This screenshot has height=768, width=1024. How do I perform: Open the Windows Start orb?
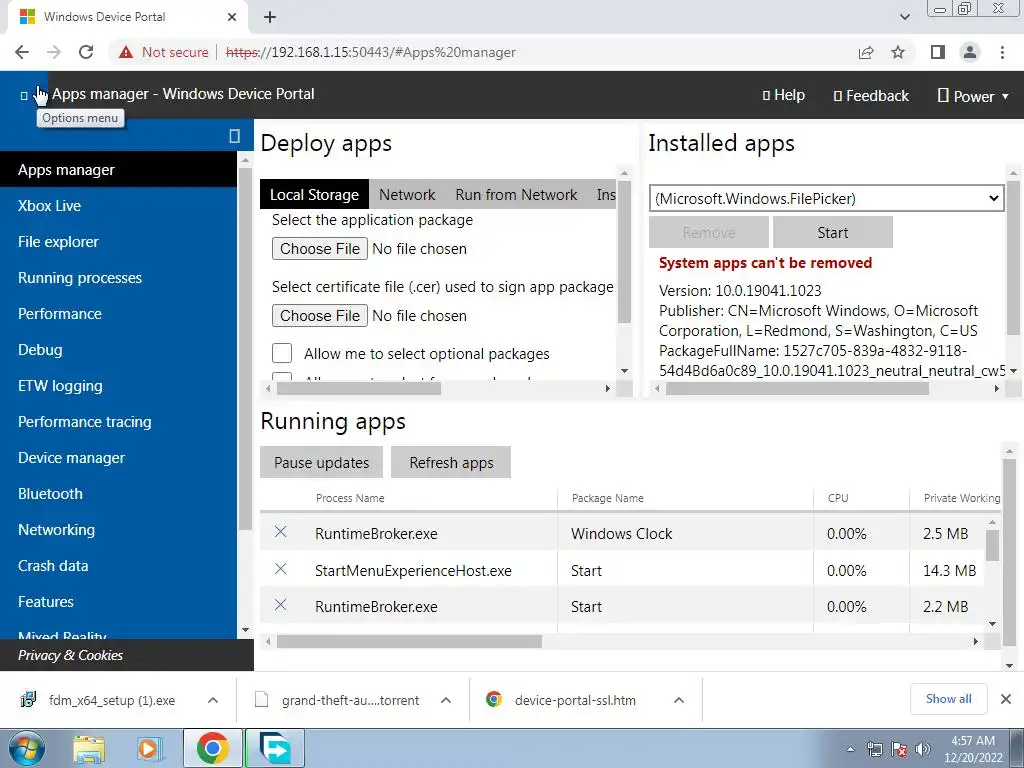26,748
